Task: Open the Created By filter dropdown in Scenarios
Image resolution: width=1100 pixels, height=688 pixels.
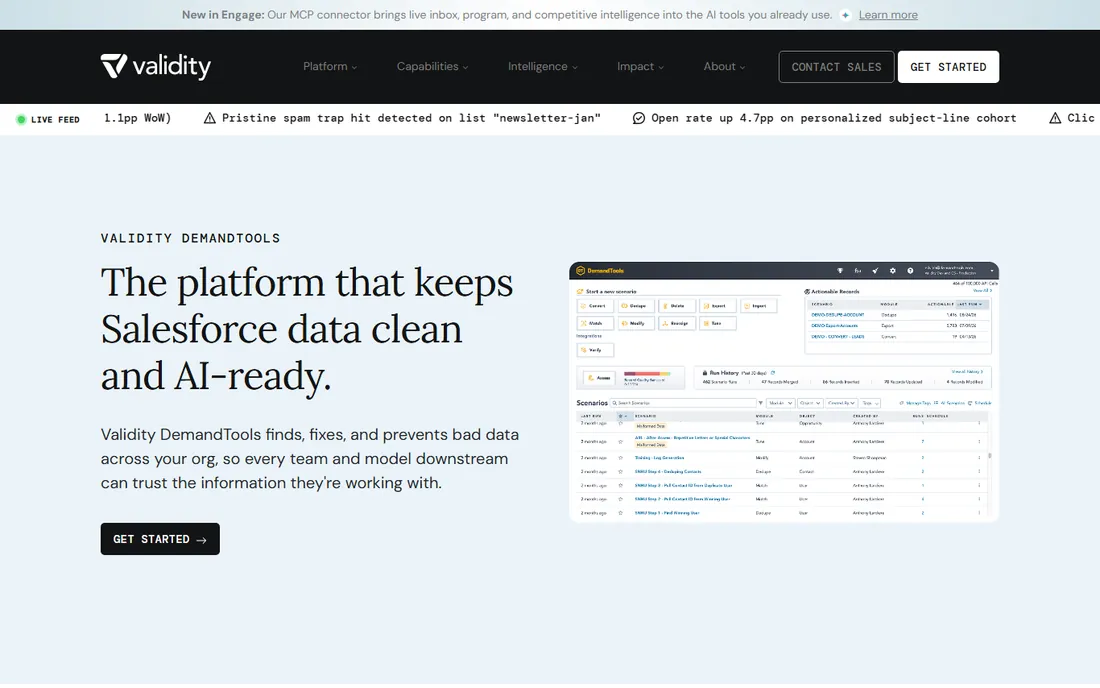Action: (841, 403)
